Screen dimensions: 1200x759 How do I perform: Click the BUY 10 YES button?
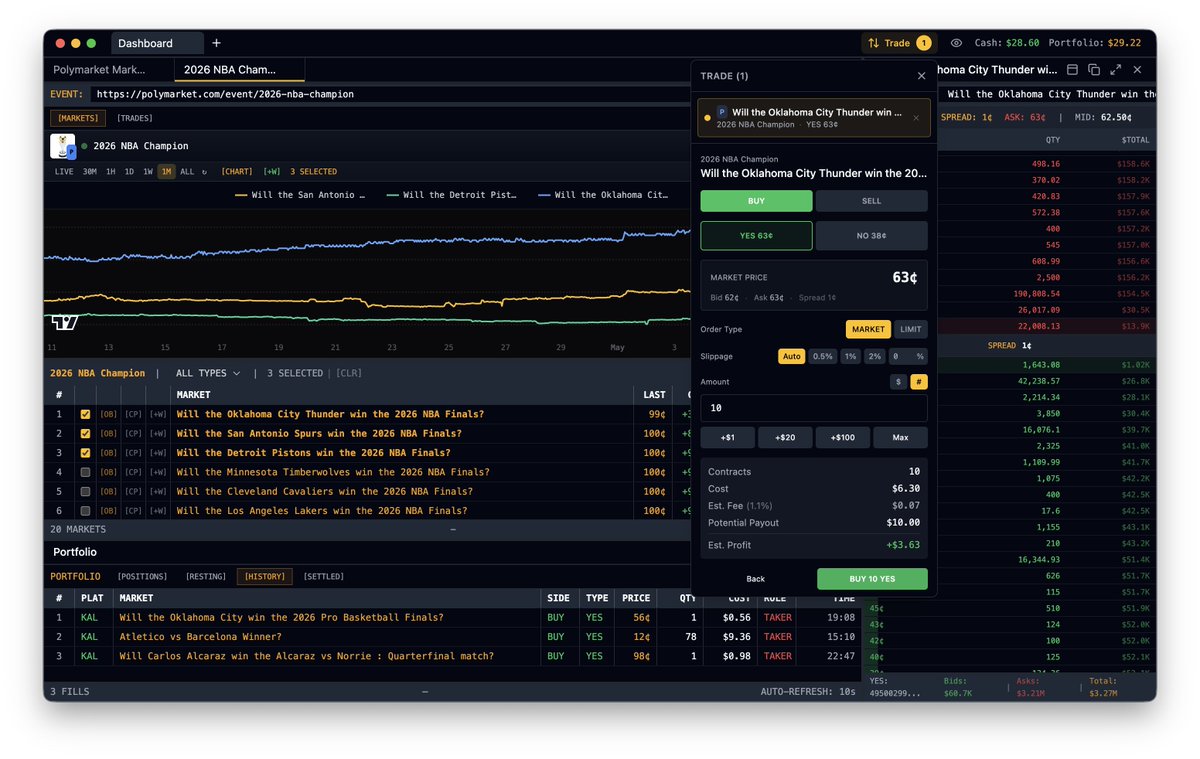[872, 579]
